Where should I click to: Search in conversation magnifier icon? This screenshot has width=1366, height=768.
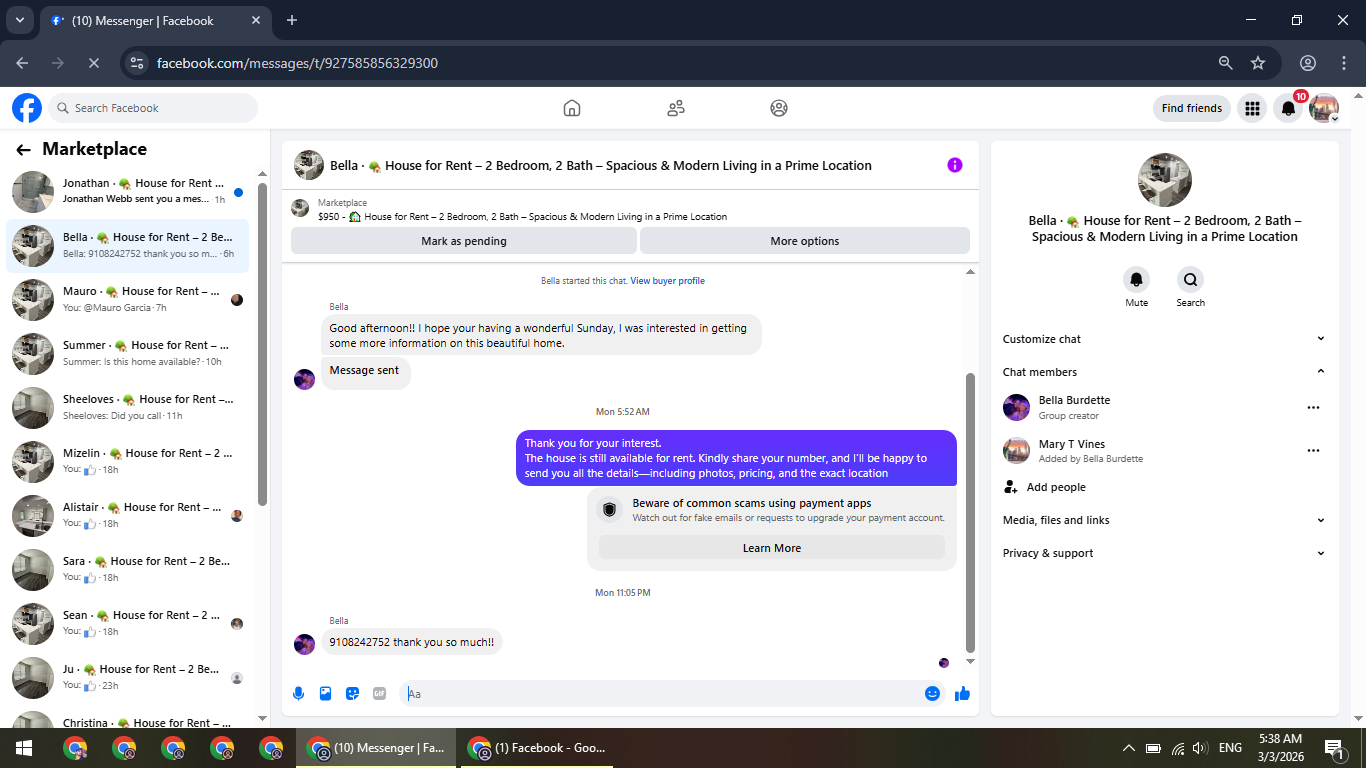(1190, 280)
